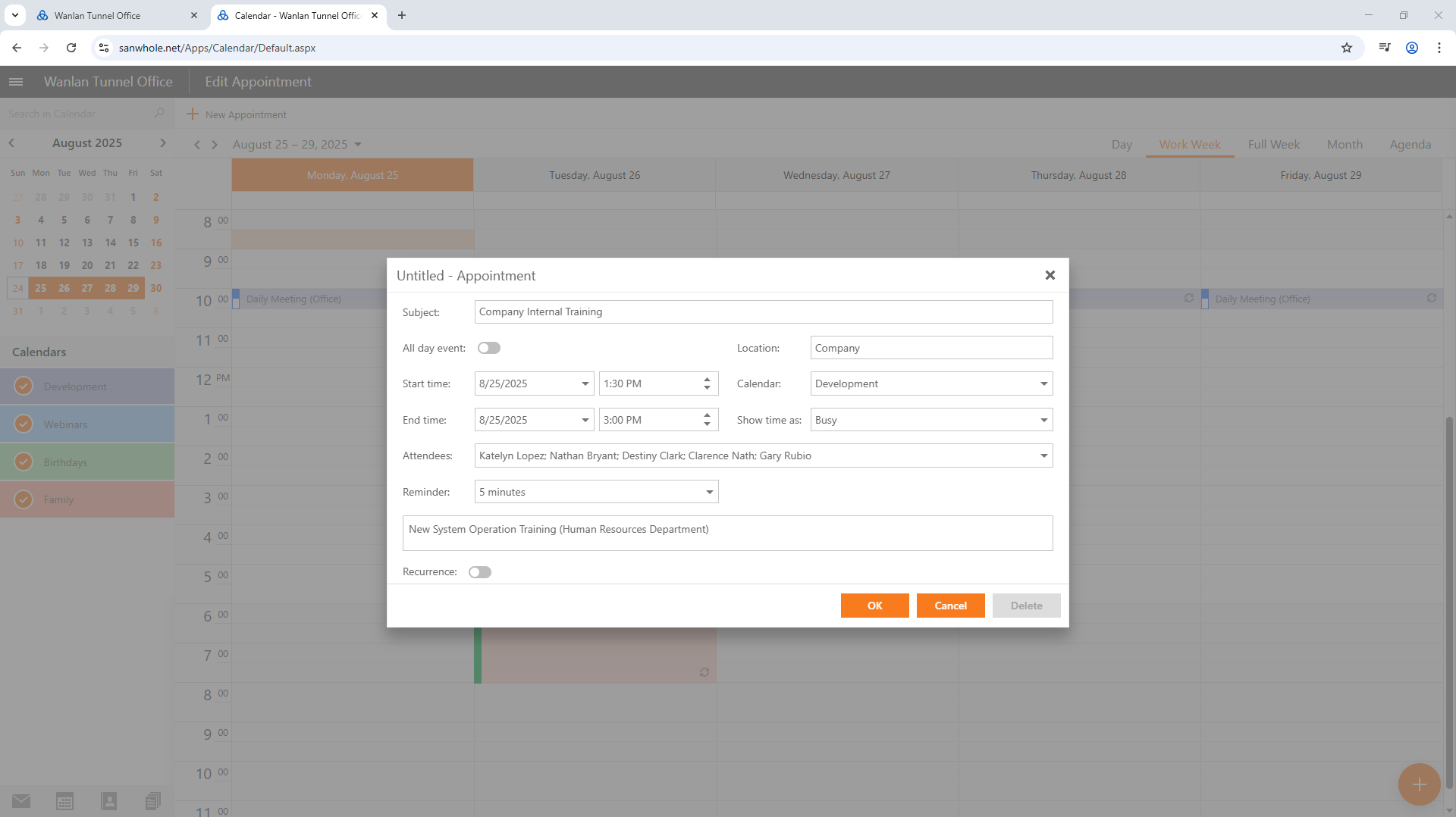Expand the Reminder dropdown
Viewport: 1456px width, 817px height.
coord(709,493)
